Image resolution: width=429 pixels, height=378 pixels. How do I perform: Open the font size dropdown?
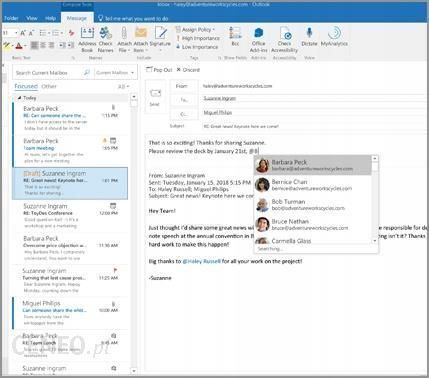(x=16, y=33)
